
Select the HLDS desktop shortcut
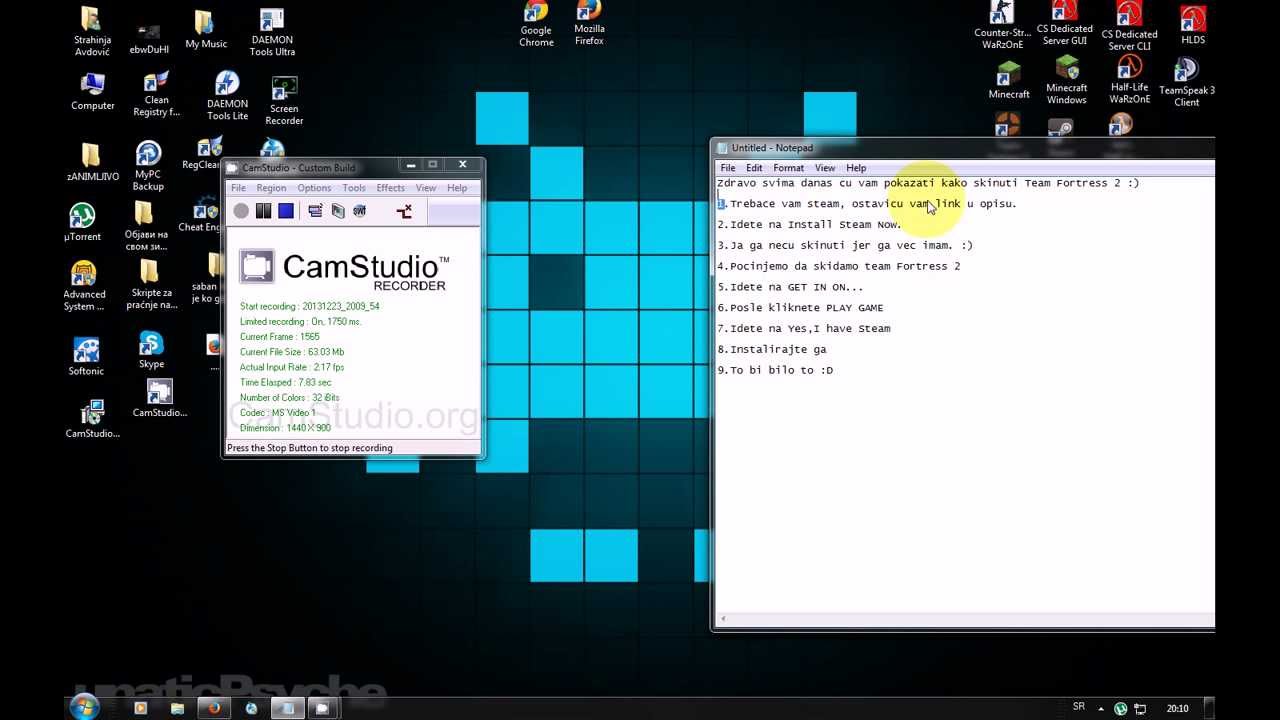(x=1192, y=25)
